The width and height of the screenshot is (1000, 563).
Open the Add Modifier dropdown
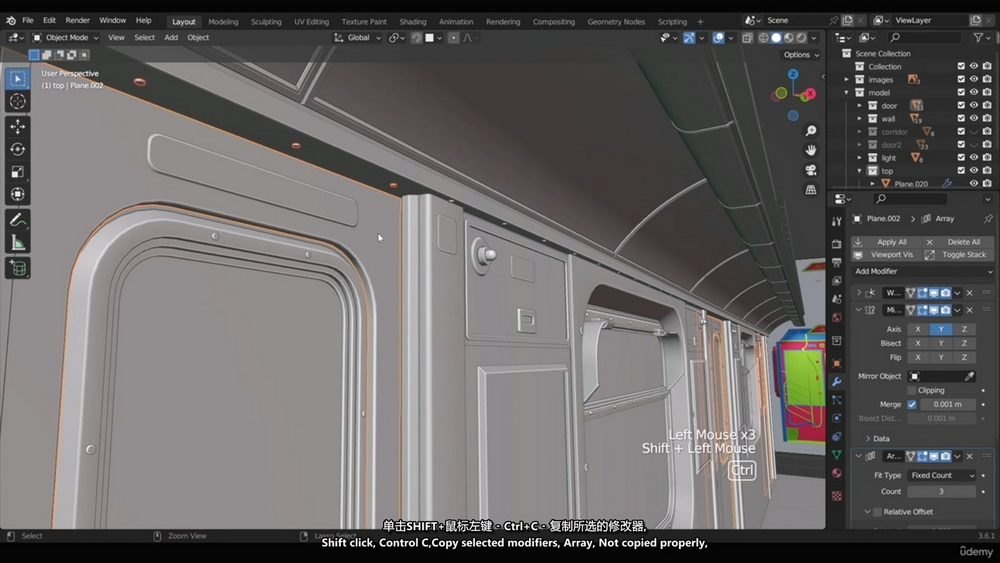point(923,271)
